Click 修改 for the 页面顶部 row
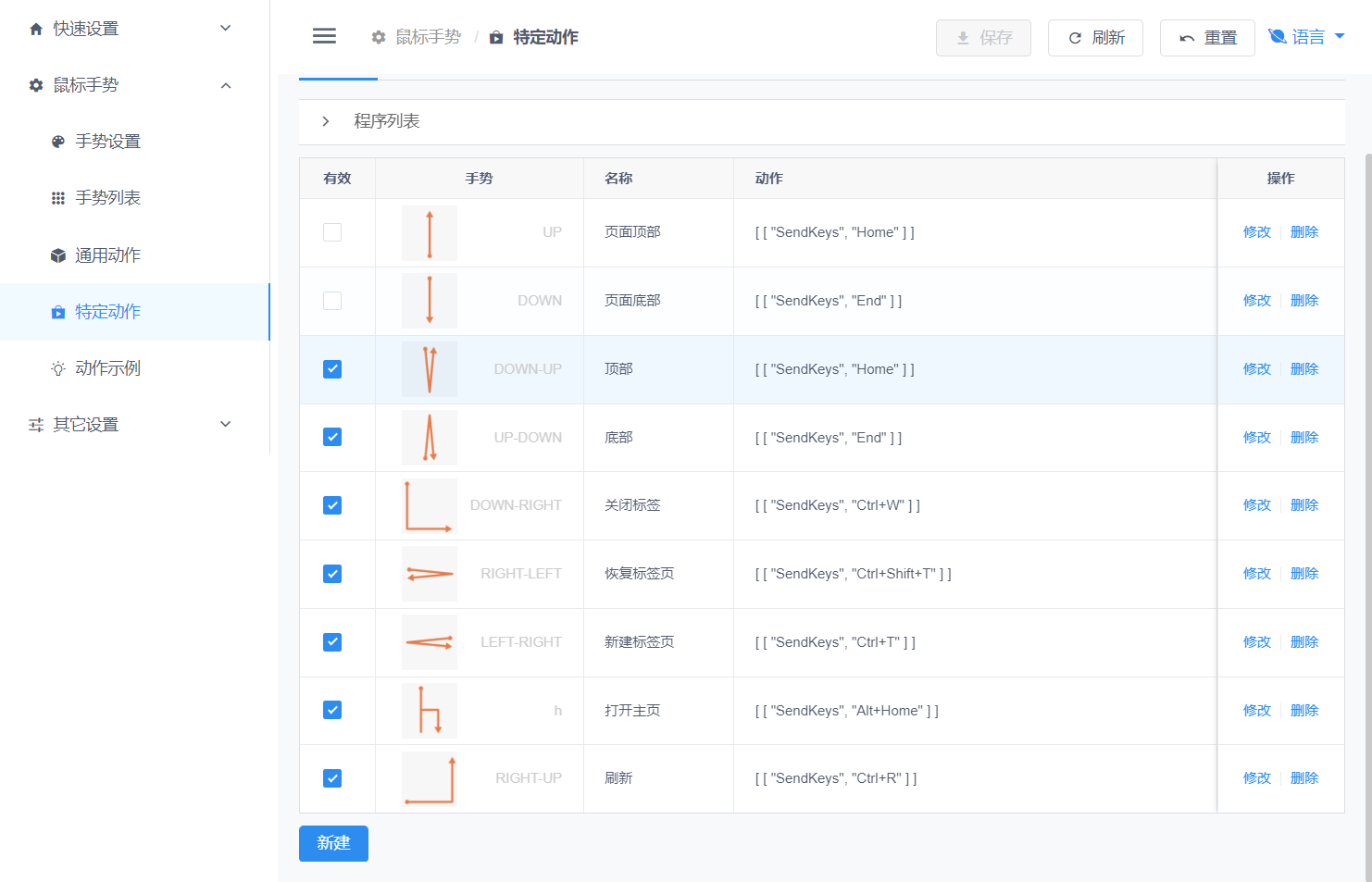Viewport: 1372px width, 882px height. (x=1257, y=232)
